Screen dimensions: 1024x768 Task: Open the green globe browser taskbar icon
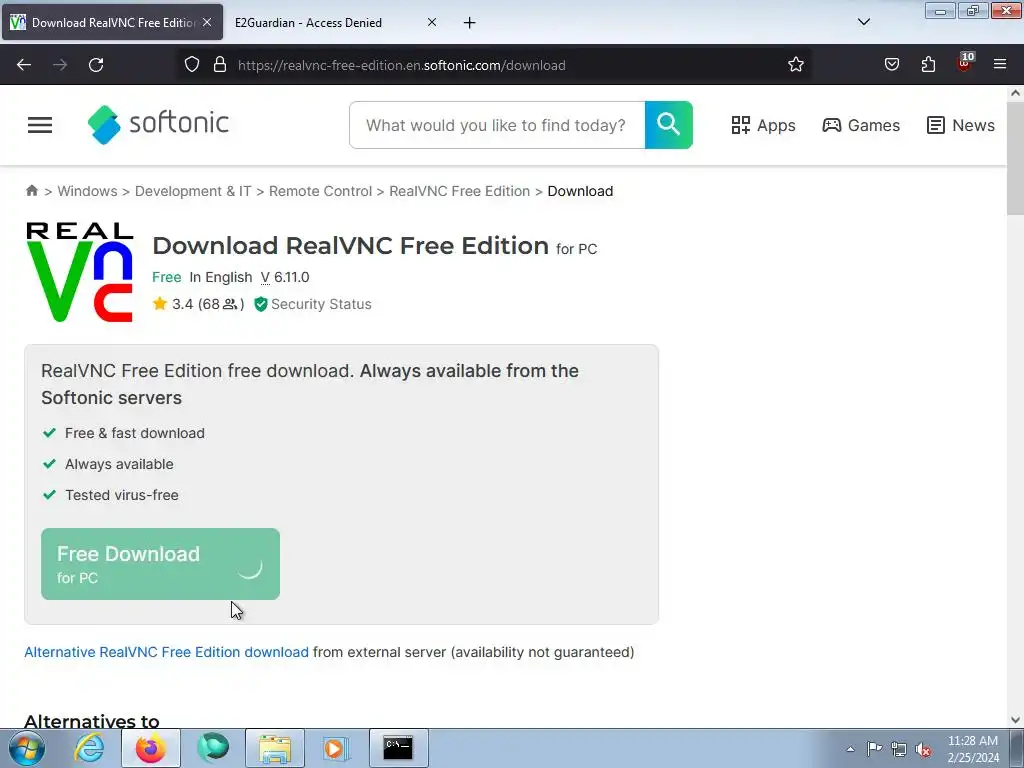tap(213, 748)
